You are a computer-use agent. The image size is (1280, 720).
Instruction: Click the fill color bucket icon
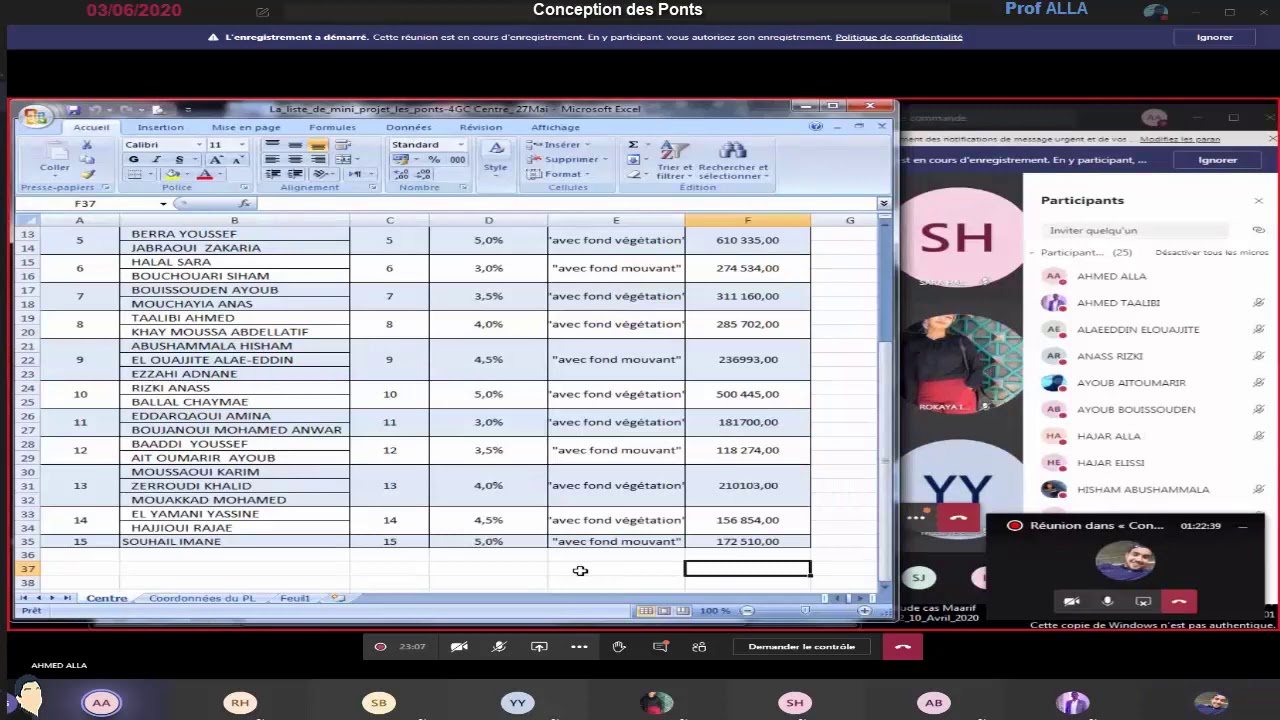172,174
